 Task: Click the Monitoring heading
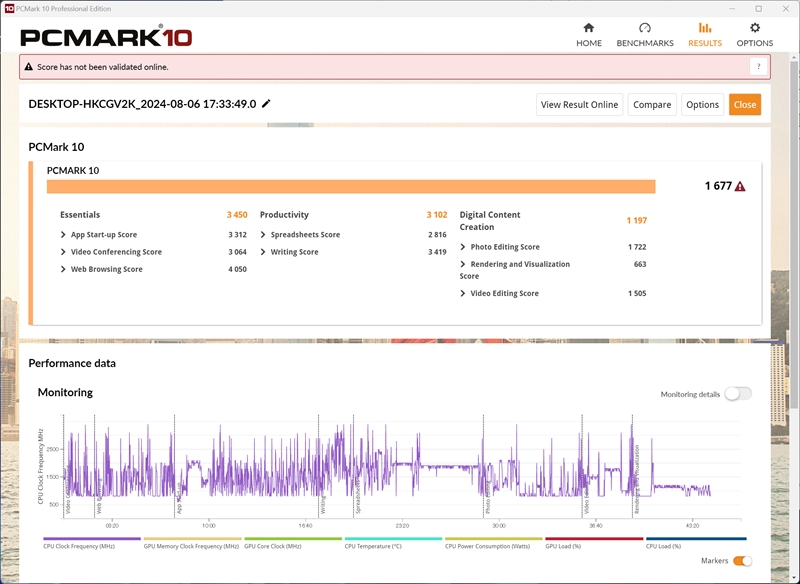coord(65,392)
